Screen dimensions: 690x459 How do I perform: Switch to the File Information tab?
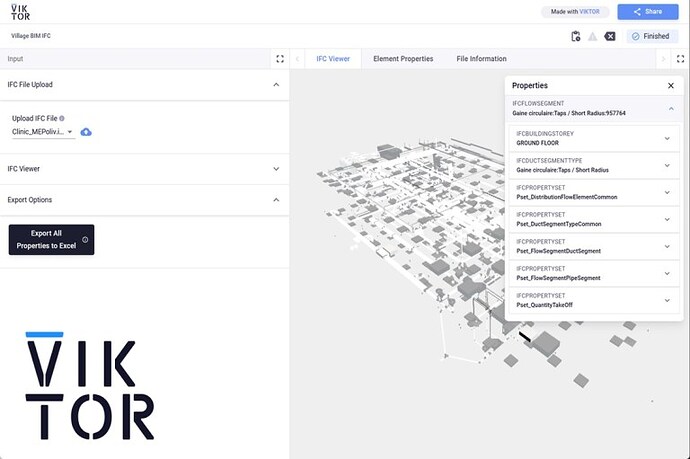click(x=481, y=59)
